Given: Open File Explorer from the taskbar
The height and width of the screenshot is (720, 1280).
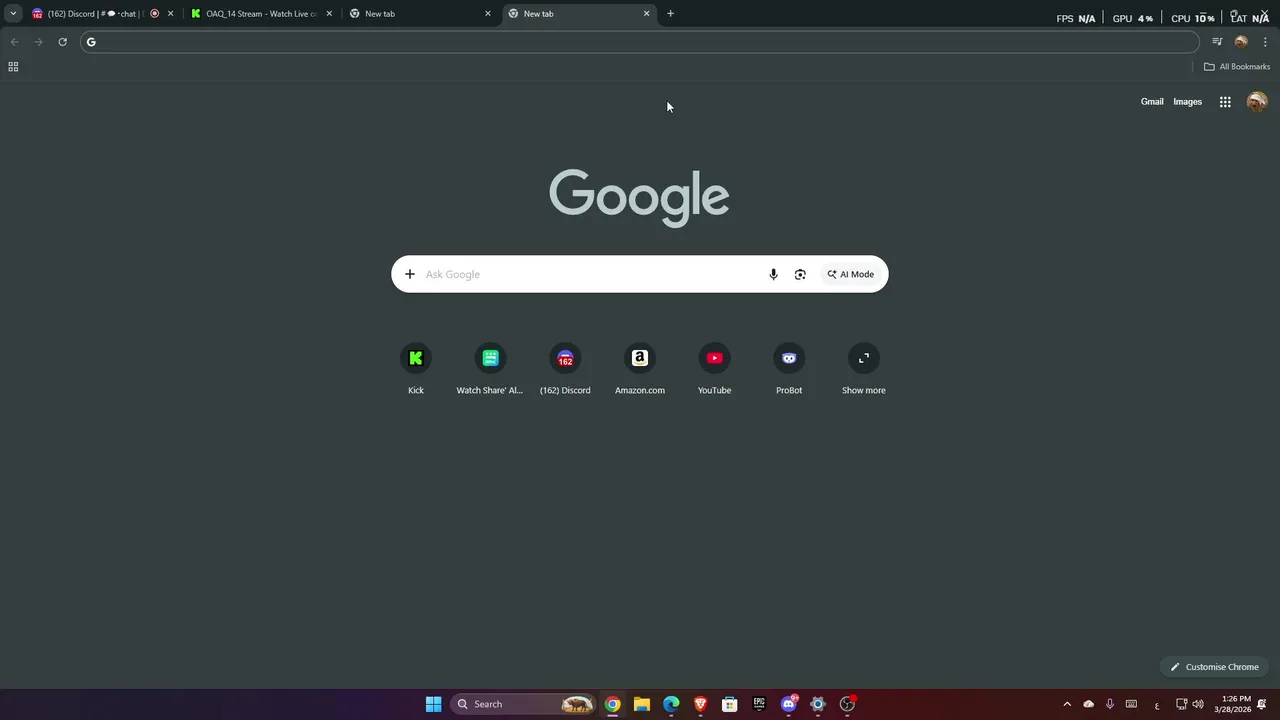Looking at the screenshot, I should 642,704.
